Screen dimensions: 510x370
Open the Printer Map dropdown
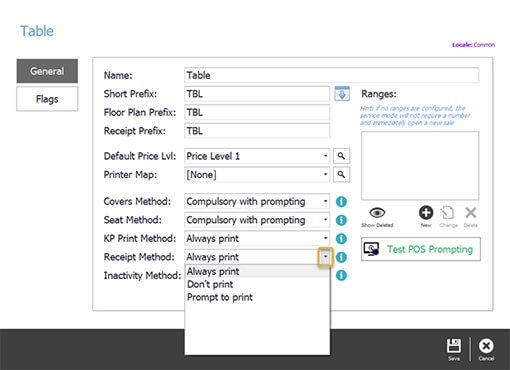click(325, 174)
